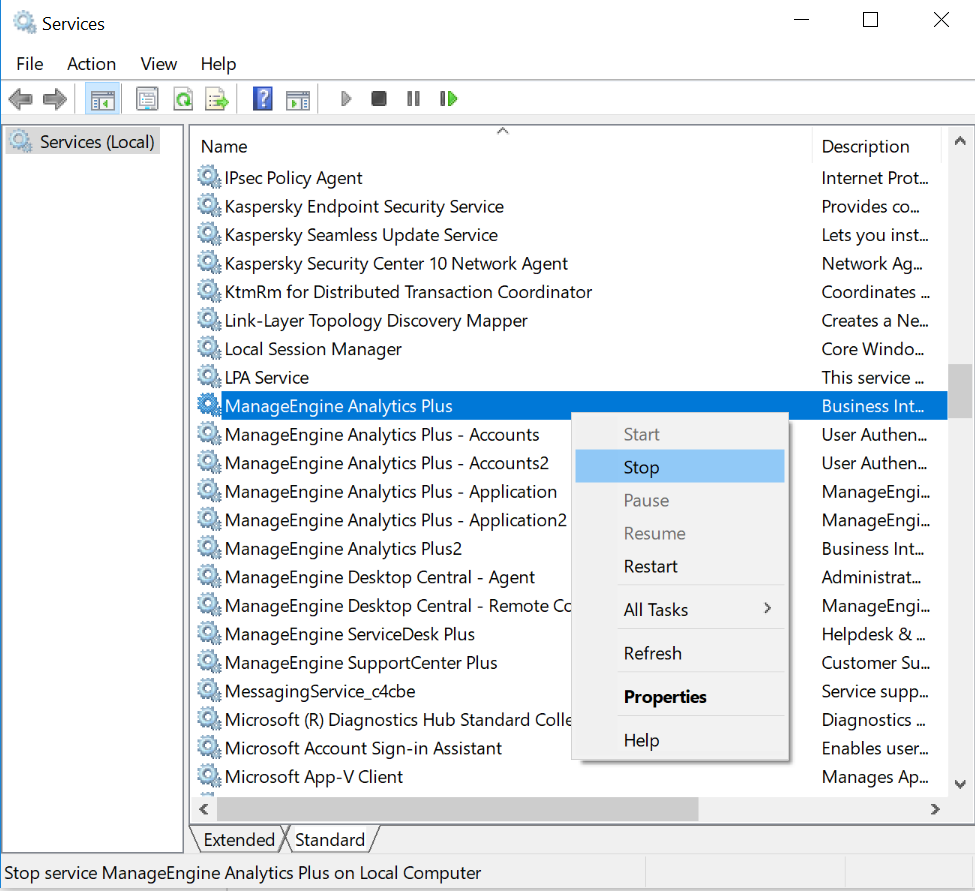
Task: Click the Back arrow in toolbar
Action: [20, 99]
